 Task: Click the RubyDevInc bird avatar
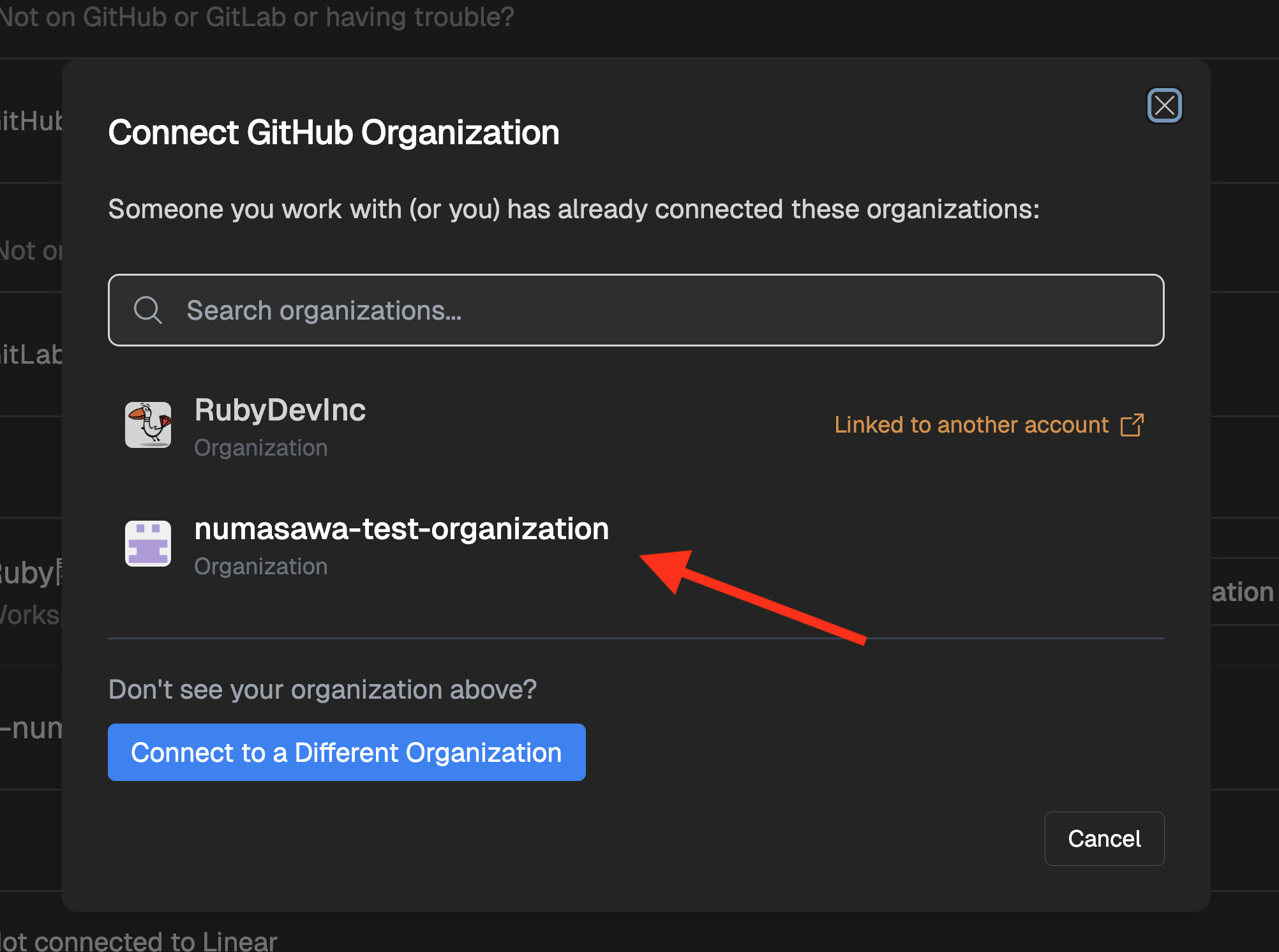(x=148, y=425)
